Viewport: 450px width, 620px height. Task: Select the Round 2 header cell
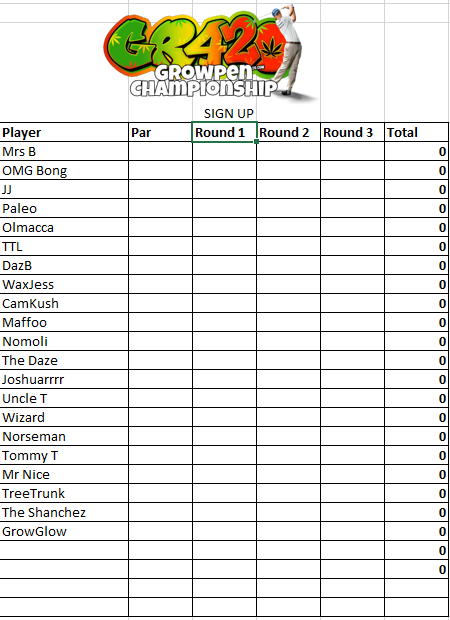tap(288, 132)
